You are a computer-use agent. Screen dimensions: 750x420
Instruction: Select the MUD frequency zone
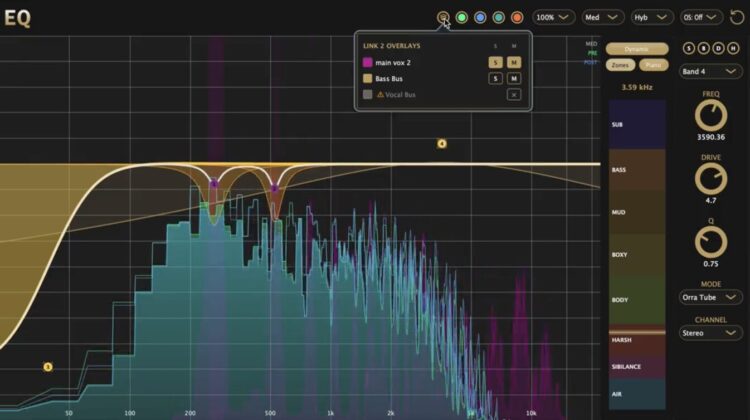coord(637,212)
